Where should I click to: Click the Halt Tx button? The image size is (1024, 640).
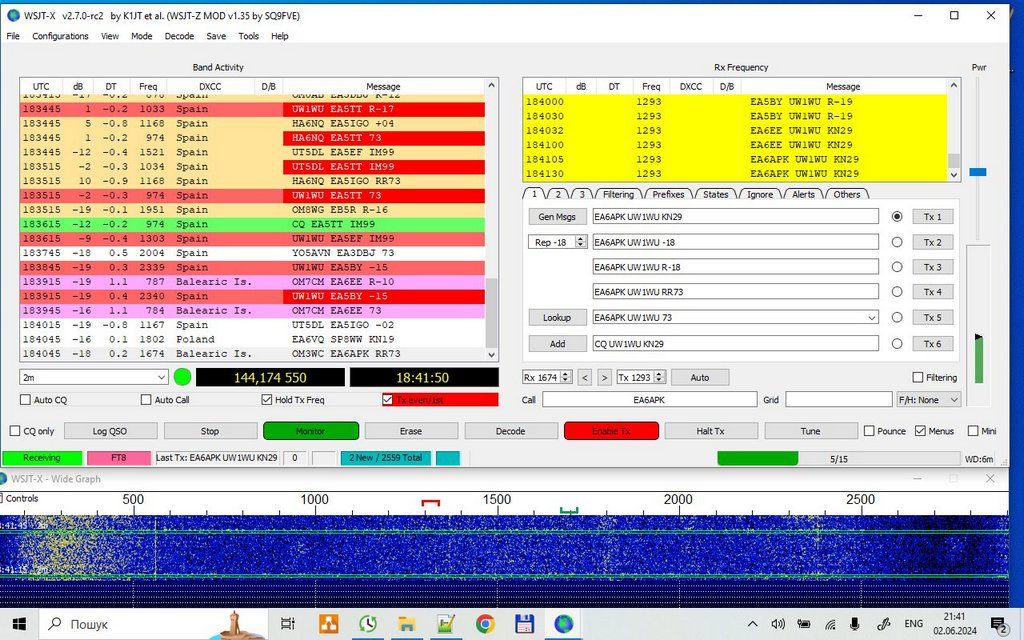tap(710, 431)
